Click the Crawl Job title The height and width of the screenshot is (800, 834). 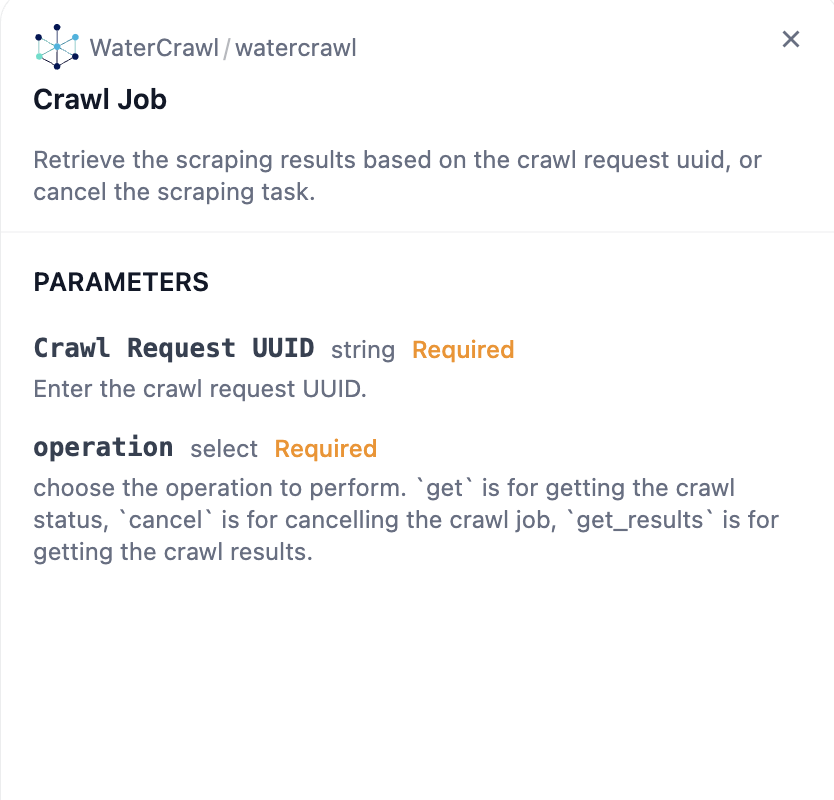click(x=100, y=99)
